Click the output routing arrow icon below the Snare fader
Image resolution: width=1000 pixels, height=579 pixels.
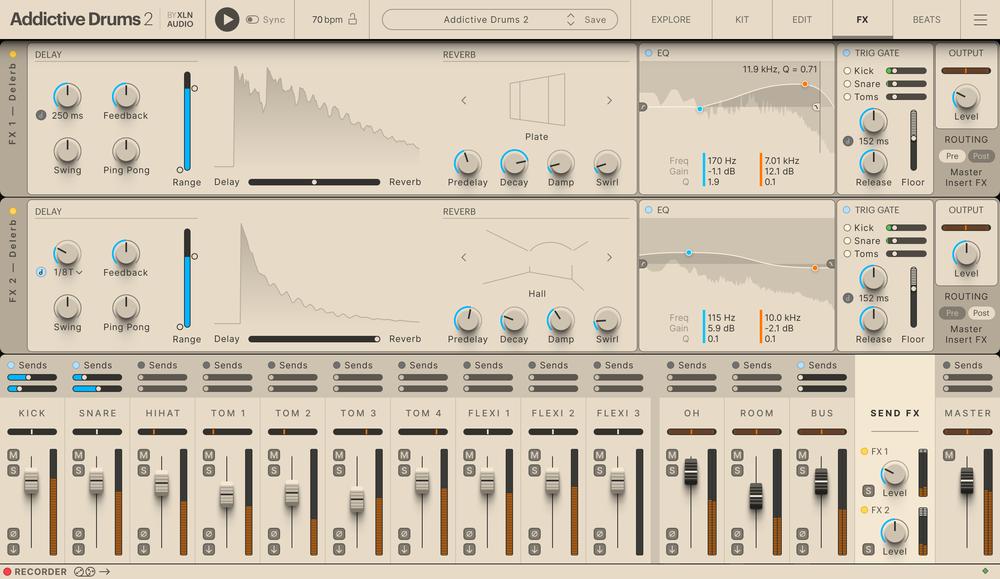point(78,547)
